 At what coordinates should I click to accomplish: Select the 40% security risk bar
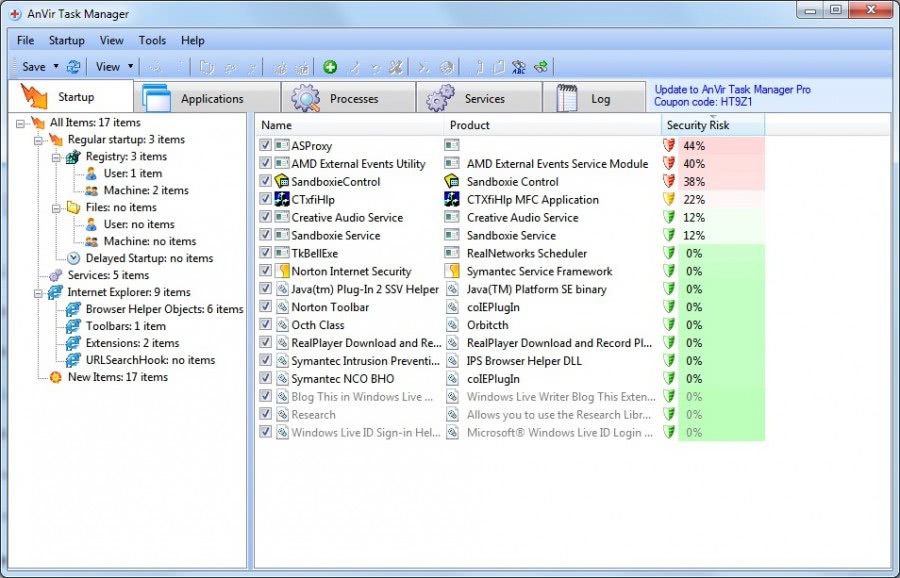pos(721,164)
